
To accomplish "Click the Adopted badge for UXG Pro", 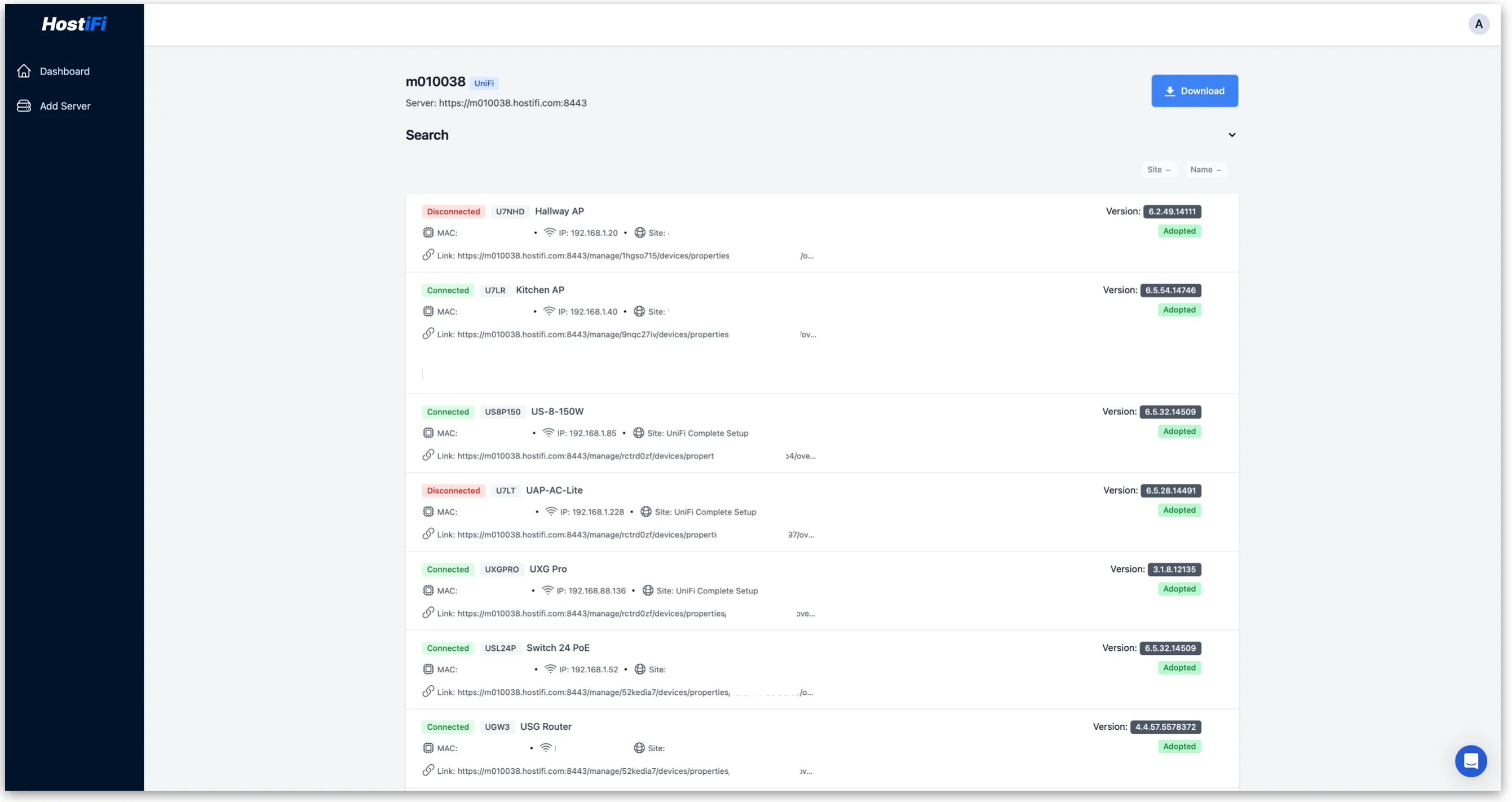I will [x=1179, y=589].
